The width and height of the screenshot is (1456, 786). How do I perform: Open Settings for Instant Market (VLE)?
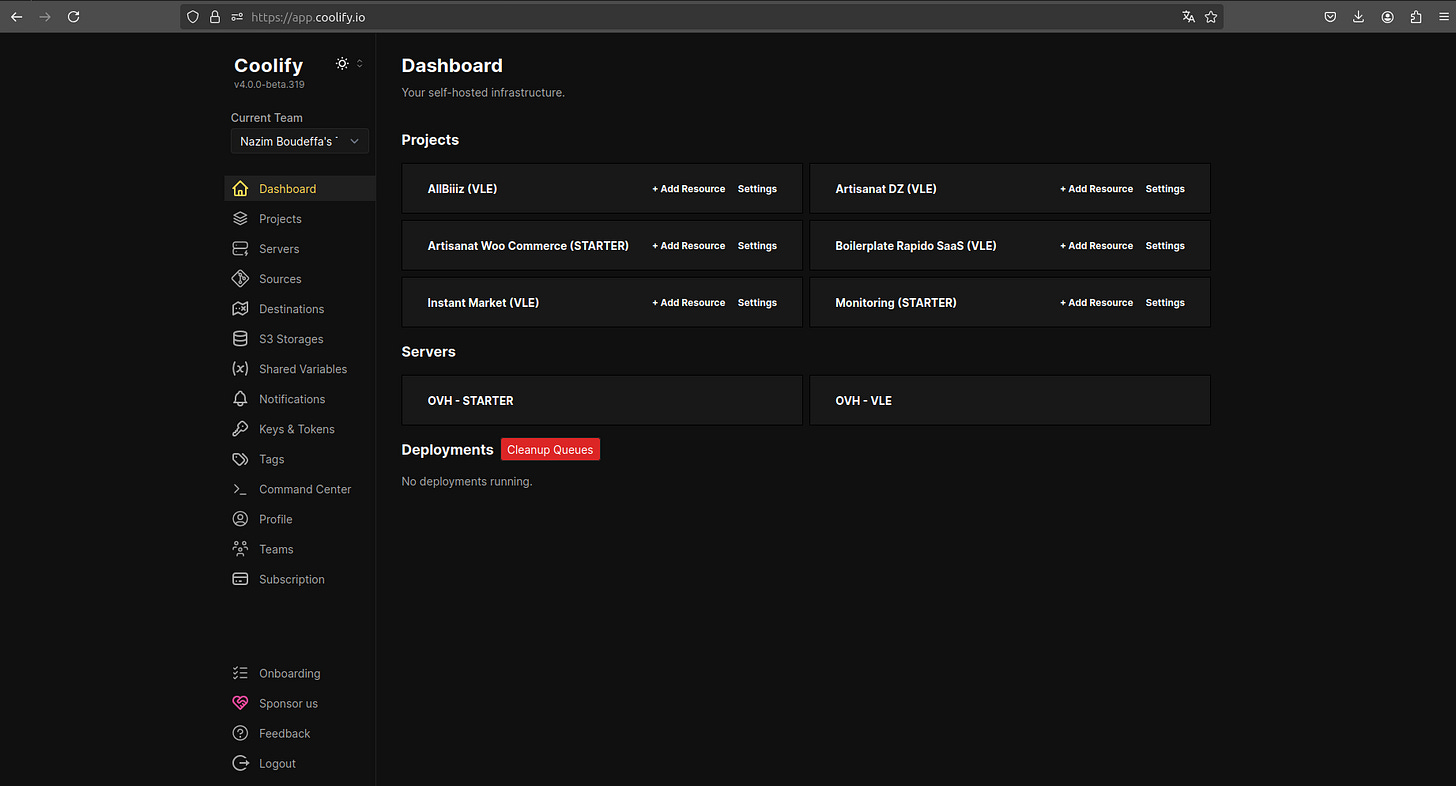tap(757, 303)
